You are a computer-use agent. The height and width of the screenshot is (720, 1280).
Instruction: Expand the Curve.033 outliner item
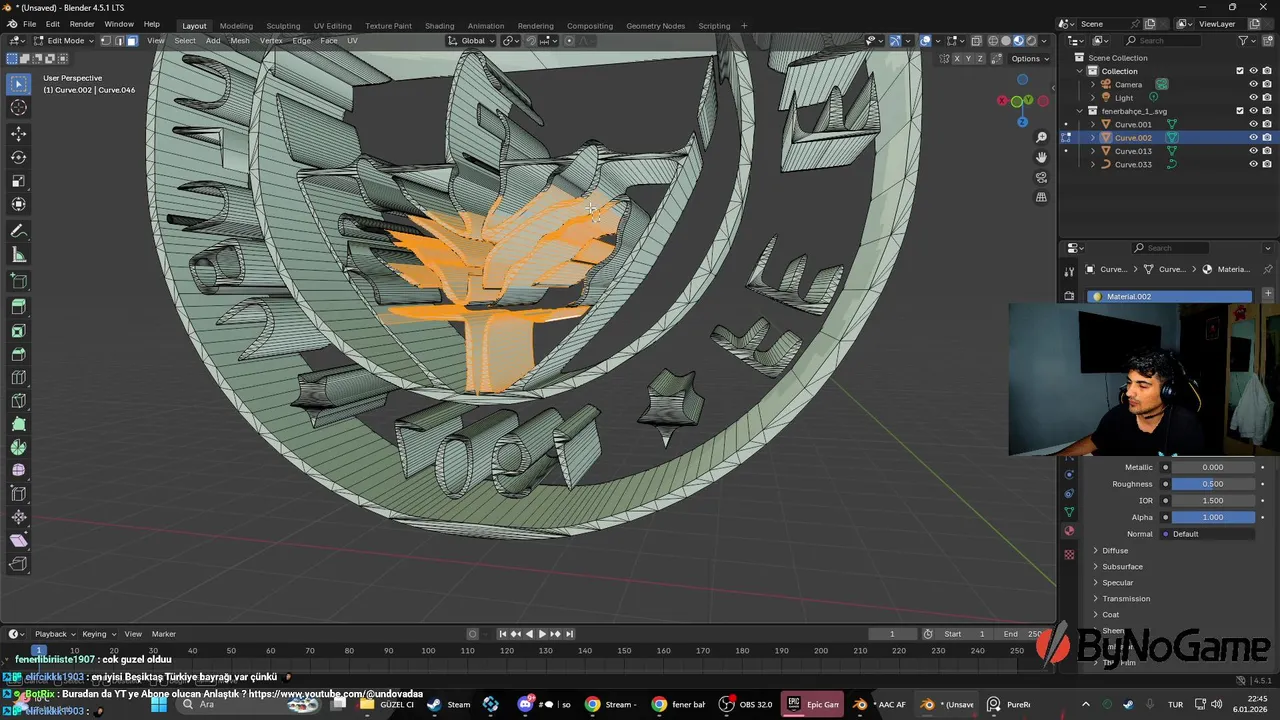coord(1092,164)
